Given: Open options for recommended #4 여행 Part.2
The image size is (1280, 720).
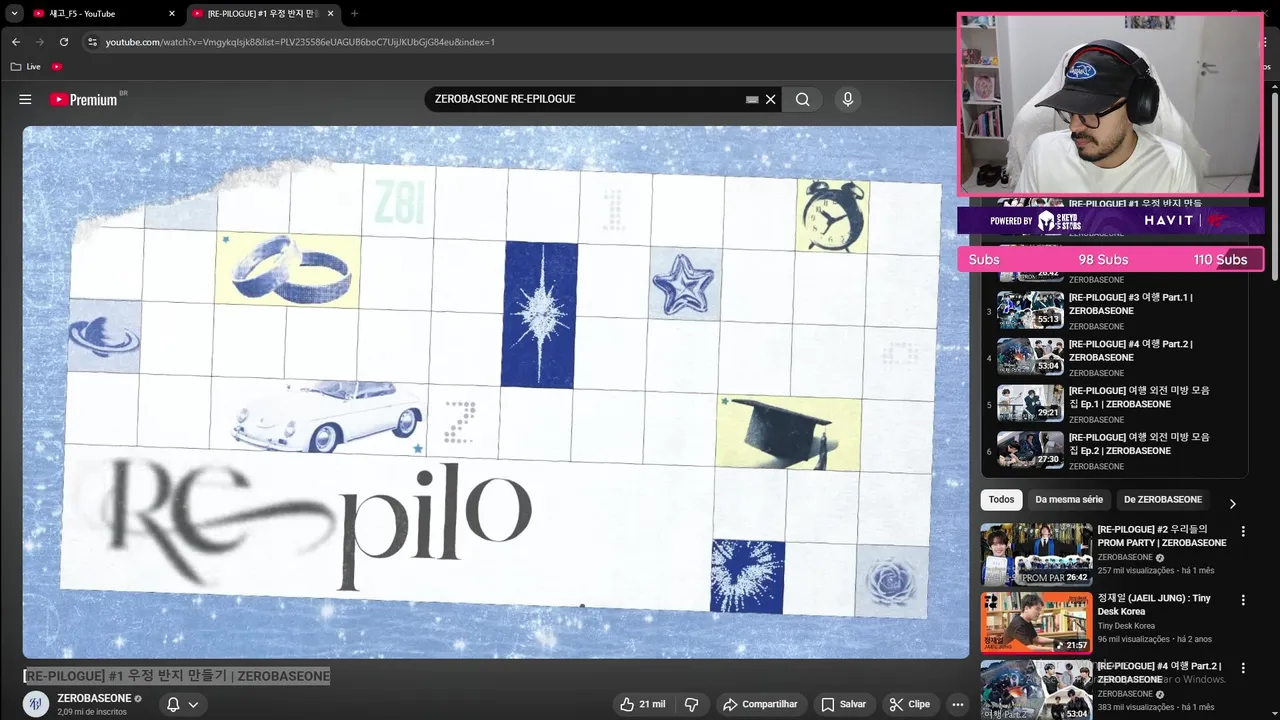Looking at the screenshot, I should 1243,668.
